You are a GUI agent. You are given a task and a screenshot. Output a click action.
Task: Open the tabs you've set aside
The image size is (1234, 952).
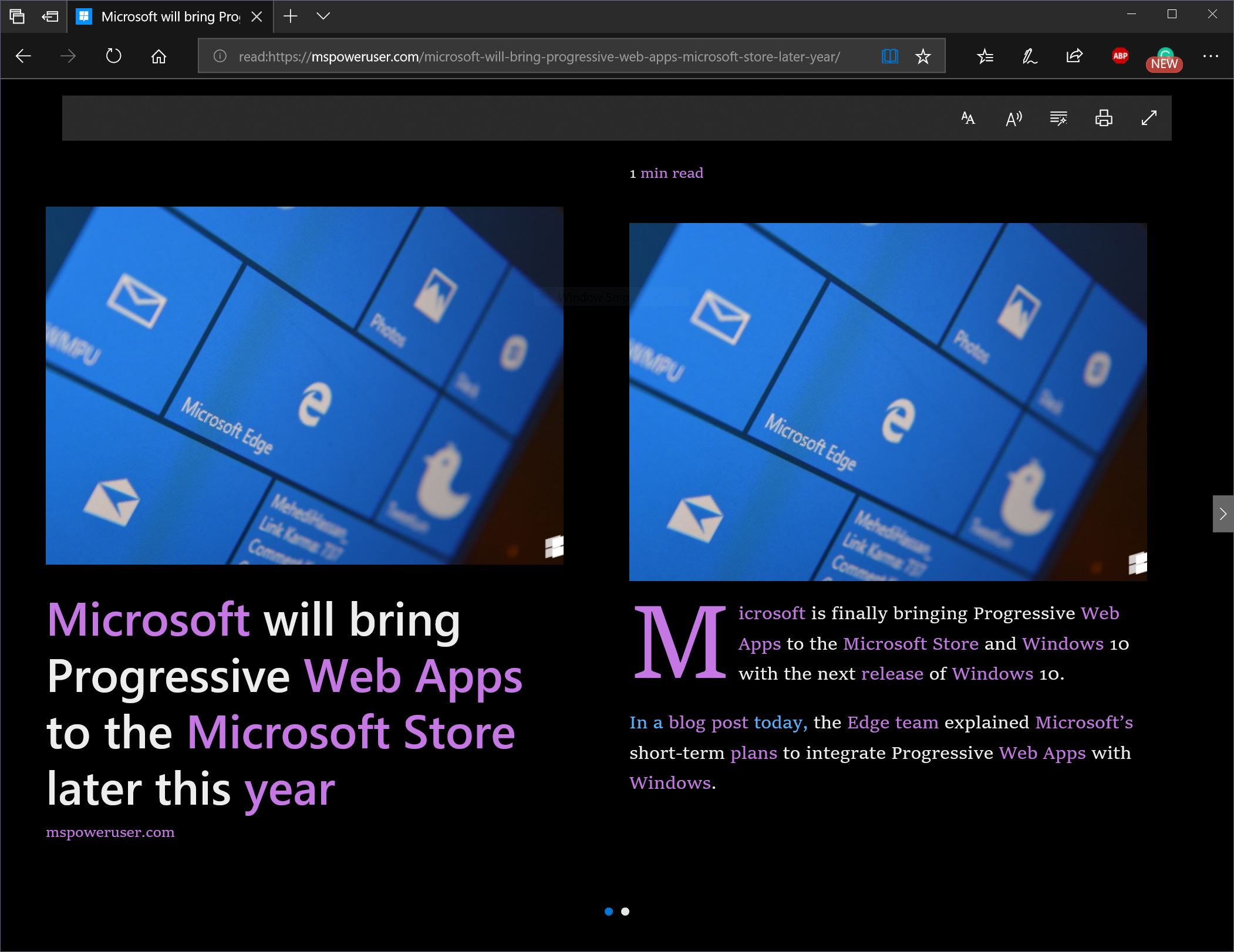[17, 16]
